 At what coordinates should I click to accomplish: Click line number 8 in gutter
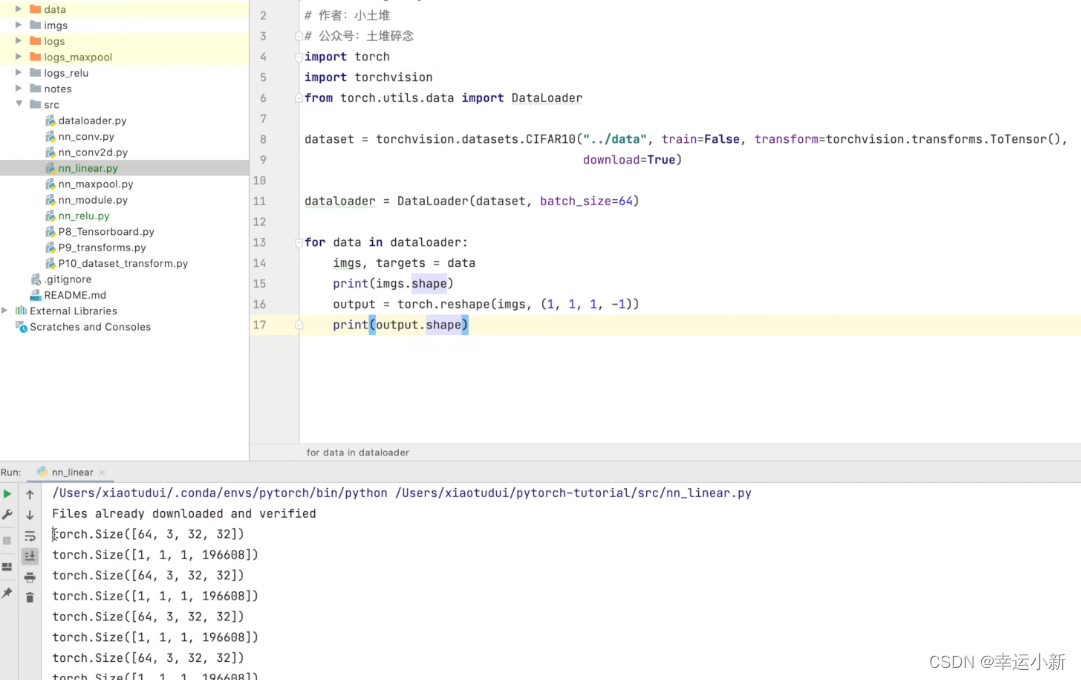(x=263, y=139)
